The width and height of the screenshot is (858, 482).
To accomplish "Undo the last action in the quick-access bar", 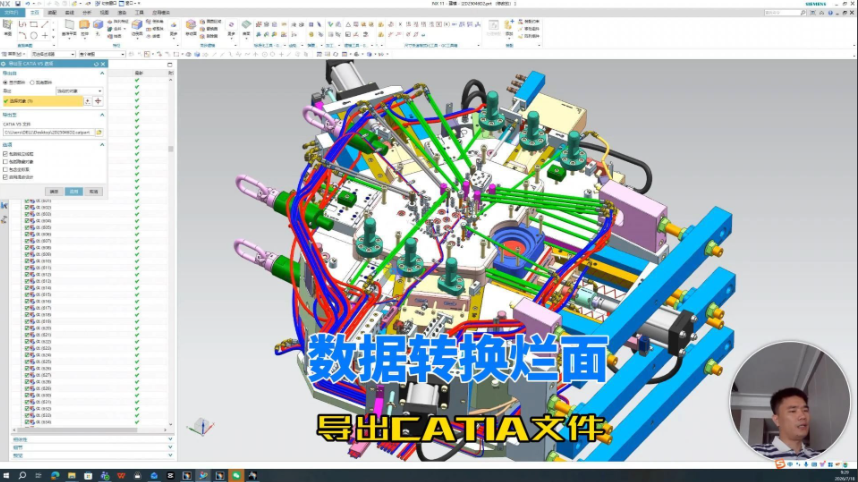I will (x=28, y=3).
